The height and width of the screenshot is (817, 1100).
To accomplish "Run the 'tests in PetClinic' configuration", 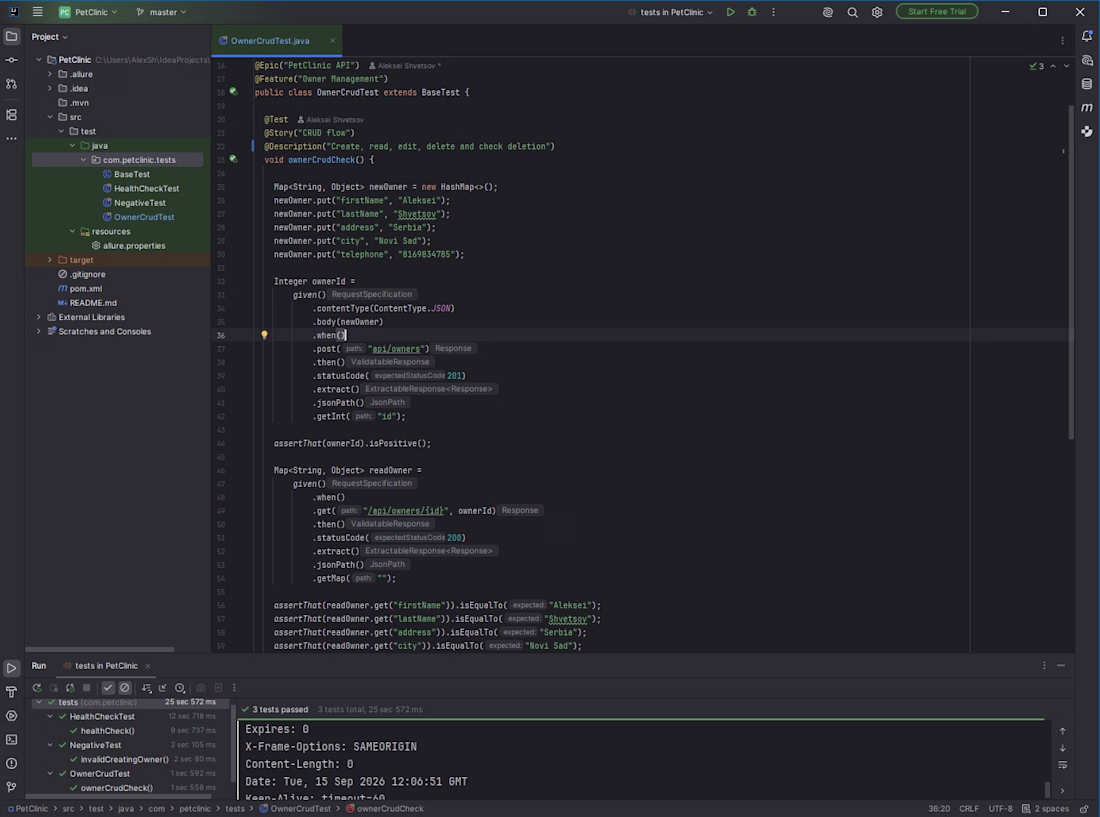I will (x=730, y=12).
